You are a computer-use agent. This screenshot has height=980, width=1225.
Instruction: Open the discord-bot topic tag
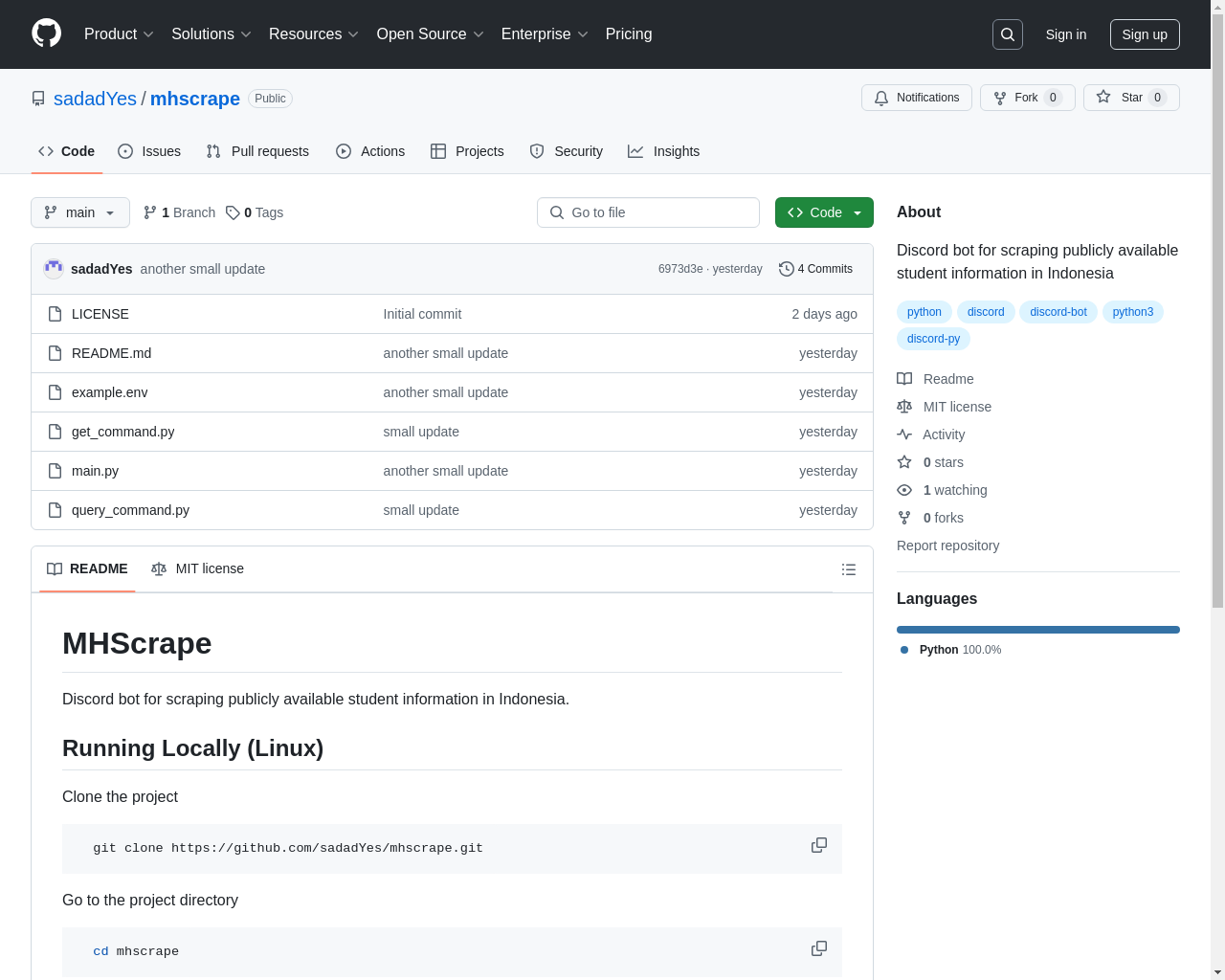(x=1058, y=312)
